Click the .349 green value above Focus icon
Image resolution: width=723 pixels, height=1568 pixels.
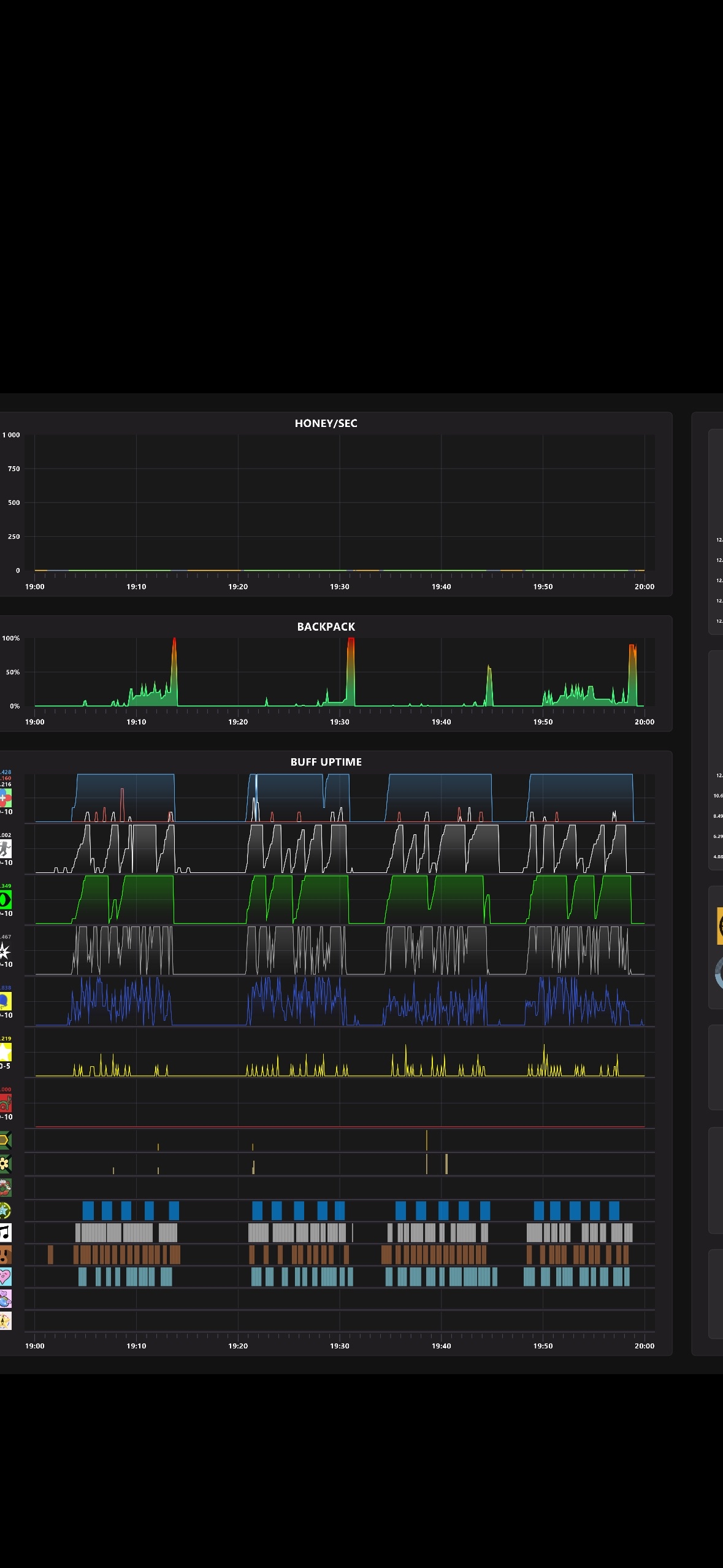pyautogui.click(x=5, y=886)
